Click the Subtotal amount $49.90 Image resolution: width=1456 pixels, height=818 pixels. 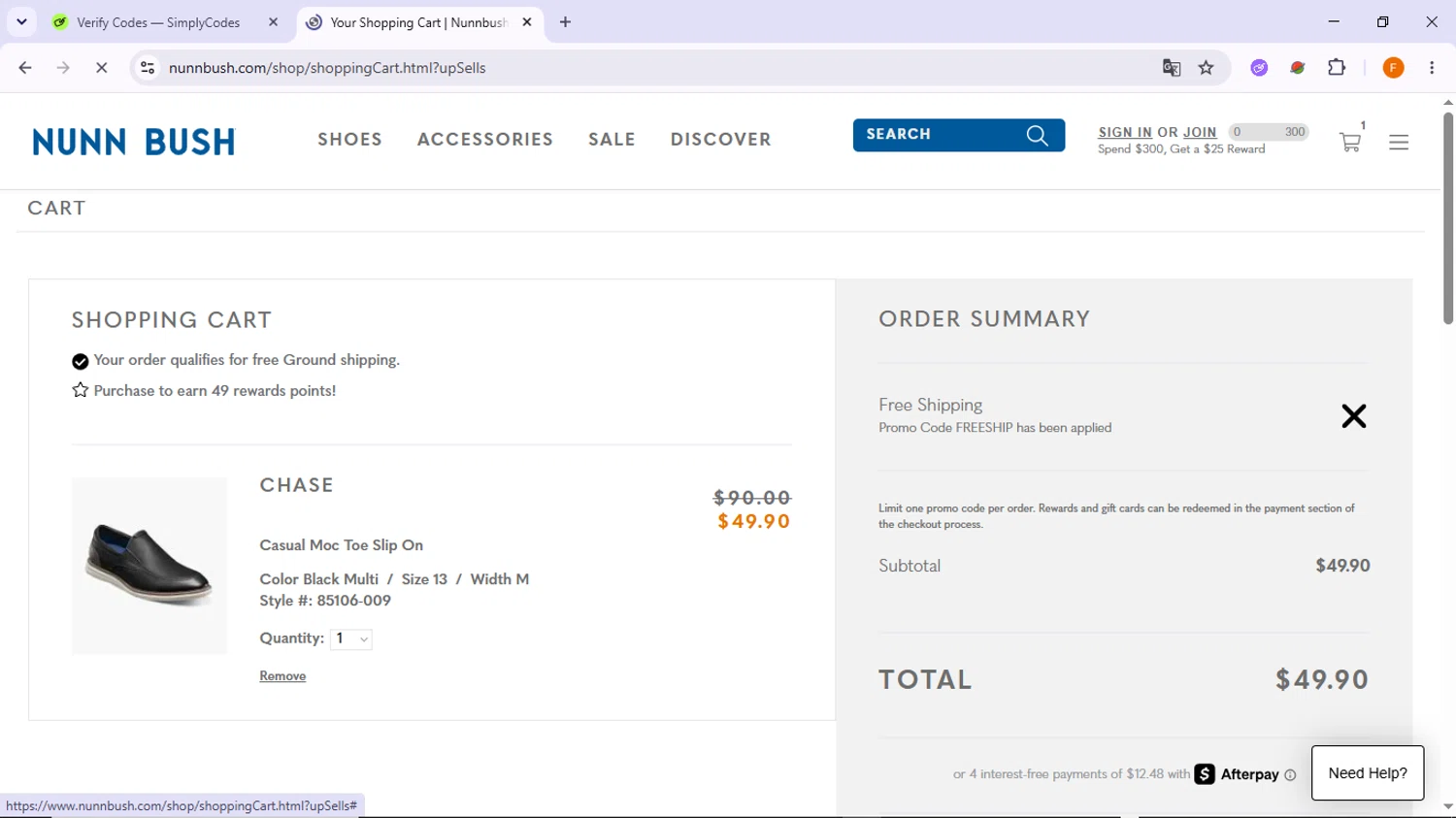(1342, 566)
